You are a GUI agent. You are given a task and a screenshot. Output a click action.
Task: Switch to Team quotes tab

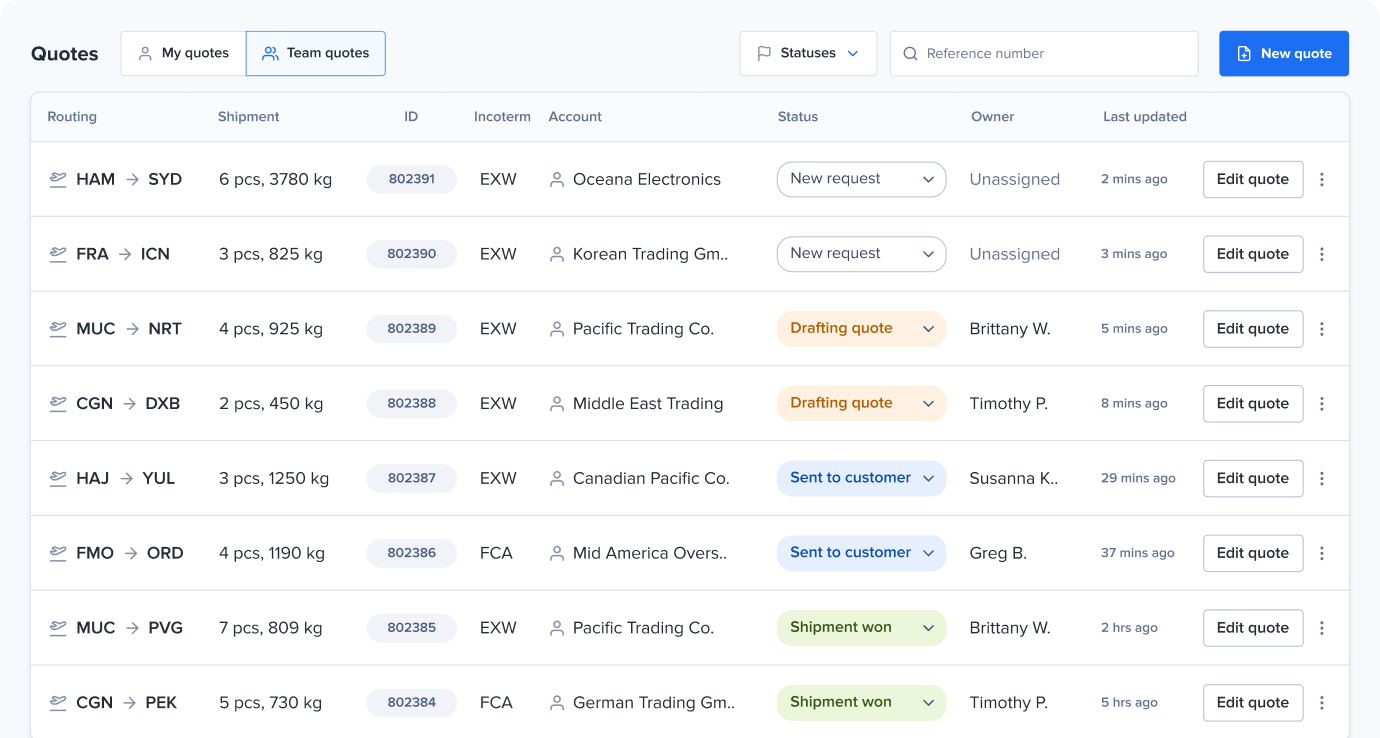pos(316,53)
